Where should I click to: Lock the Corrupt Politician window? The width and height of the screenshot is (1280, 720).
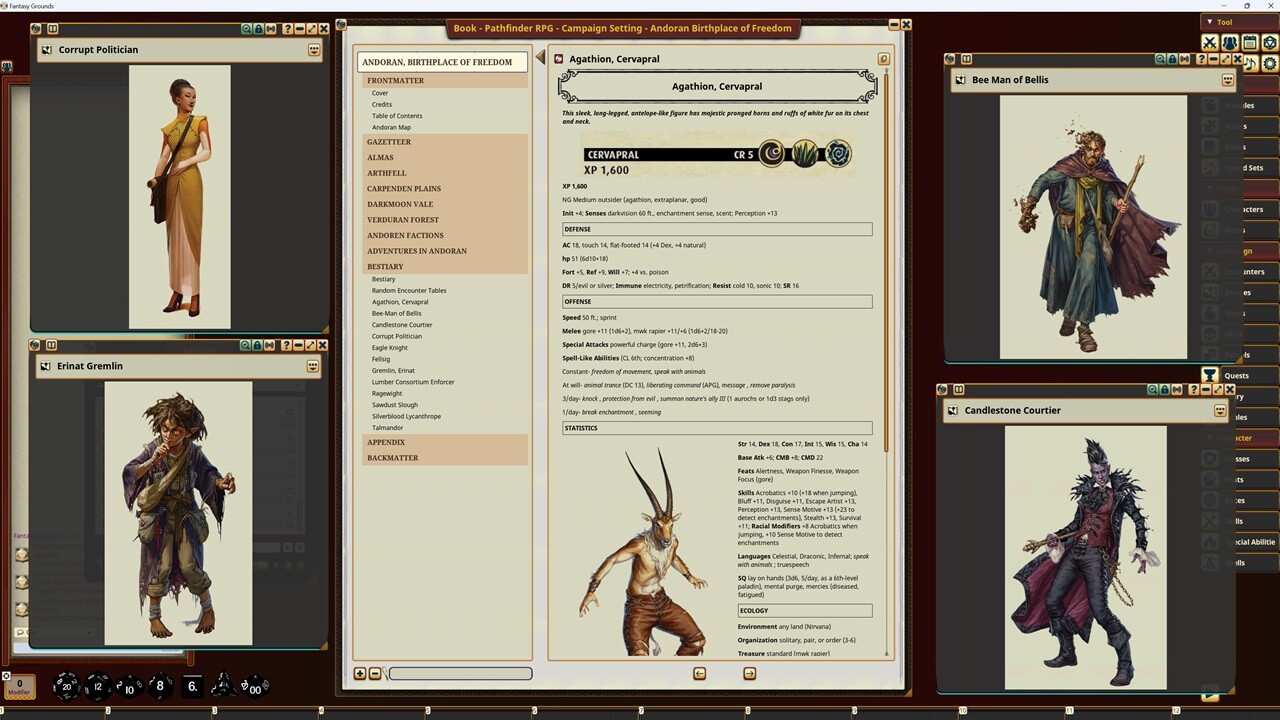point(260,29)
